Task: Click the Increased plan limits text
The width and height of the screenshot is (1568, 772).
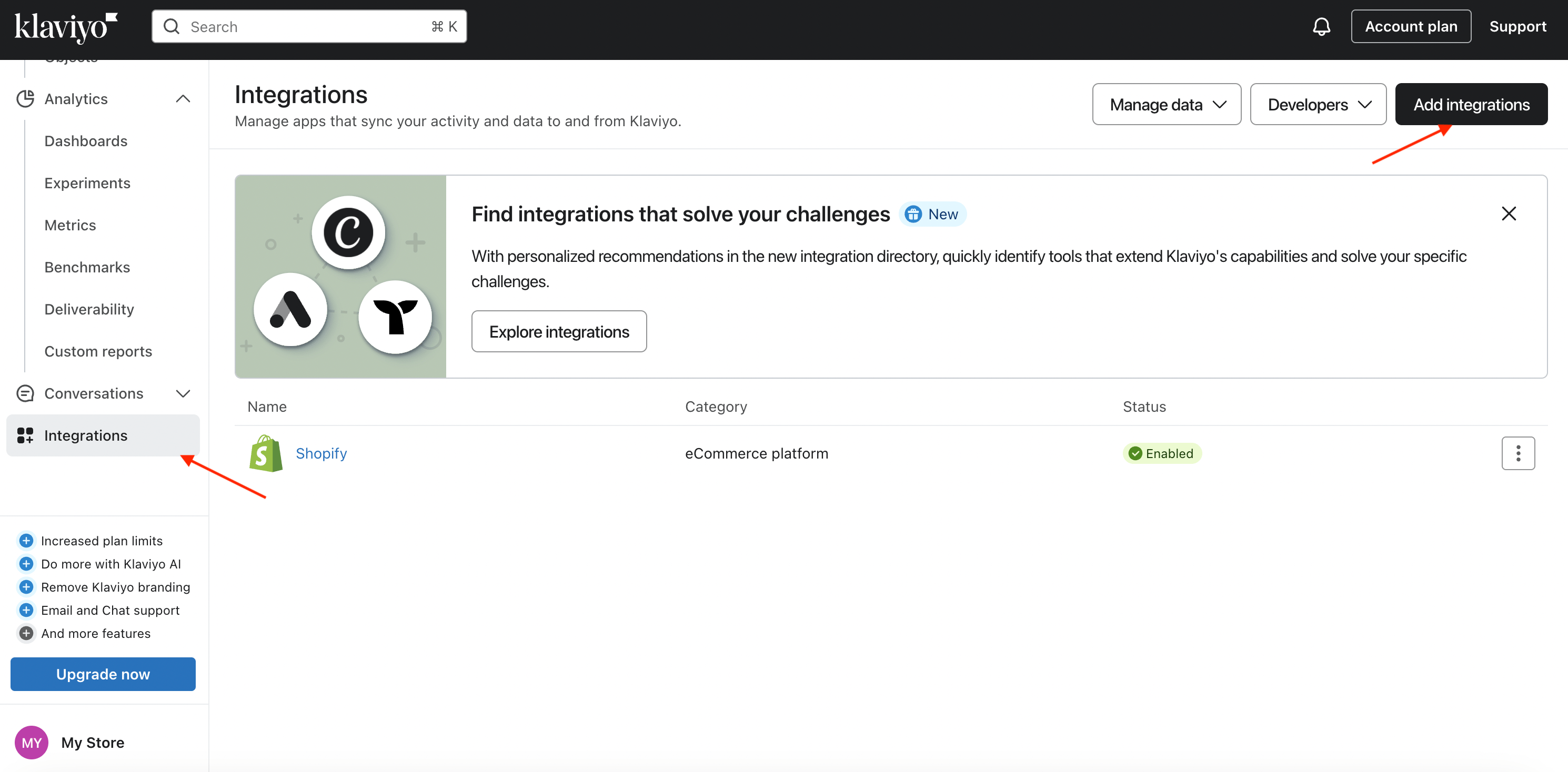Action: click(x=102, y=540)
